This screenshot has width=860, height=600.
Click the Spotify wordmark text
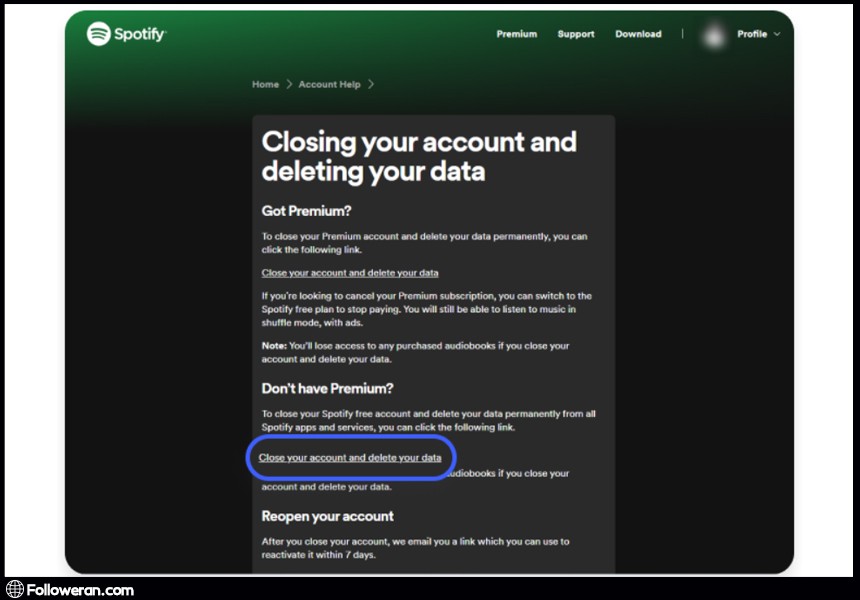(140, 34)
